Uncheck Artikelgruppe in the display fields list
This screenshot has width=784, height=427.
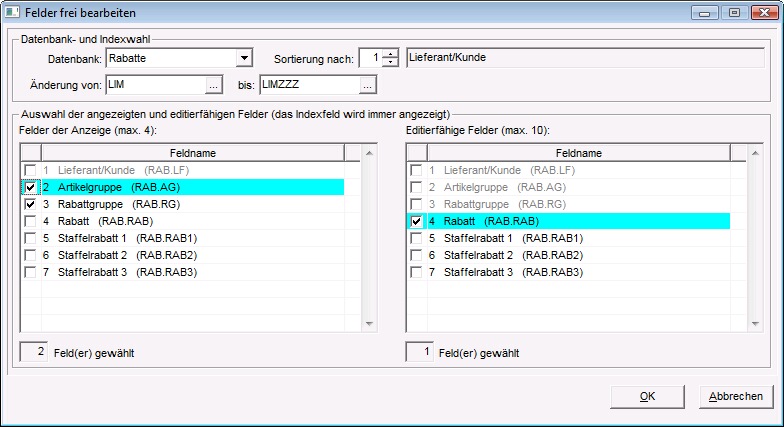tap(29, 187)
